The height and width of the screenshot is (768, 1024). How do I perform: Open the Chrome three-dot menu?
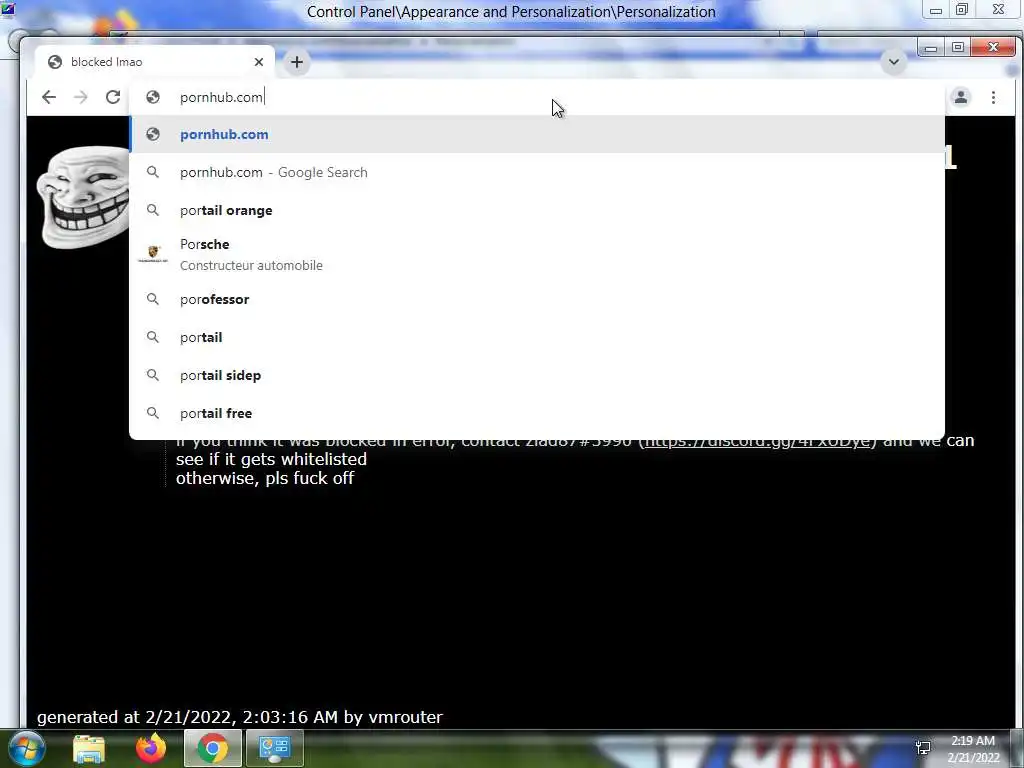(993, 97)
